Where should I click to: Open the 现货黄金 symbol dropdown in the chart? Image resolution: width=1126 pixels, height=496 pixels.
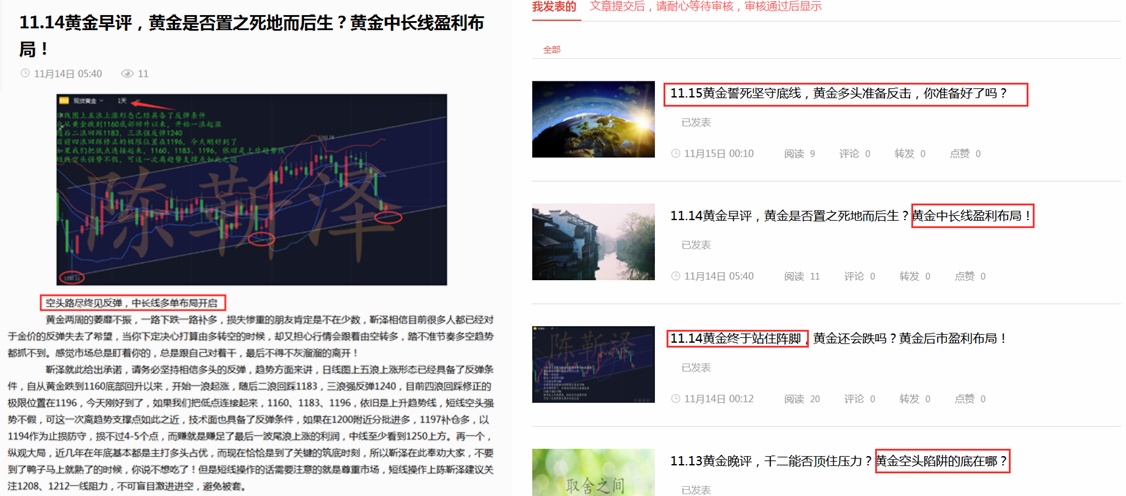(x=87, y=101)
